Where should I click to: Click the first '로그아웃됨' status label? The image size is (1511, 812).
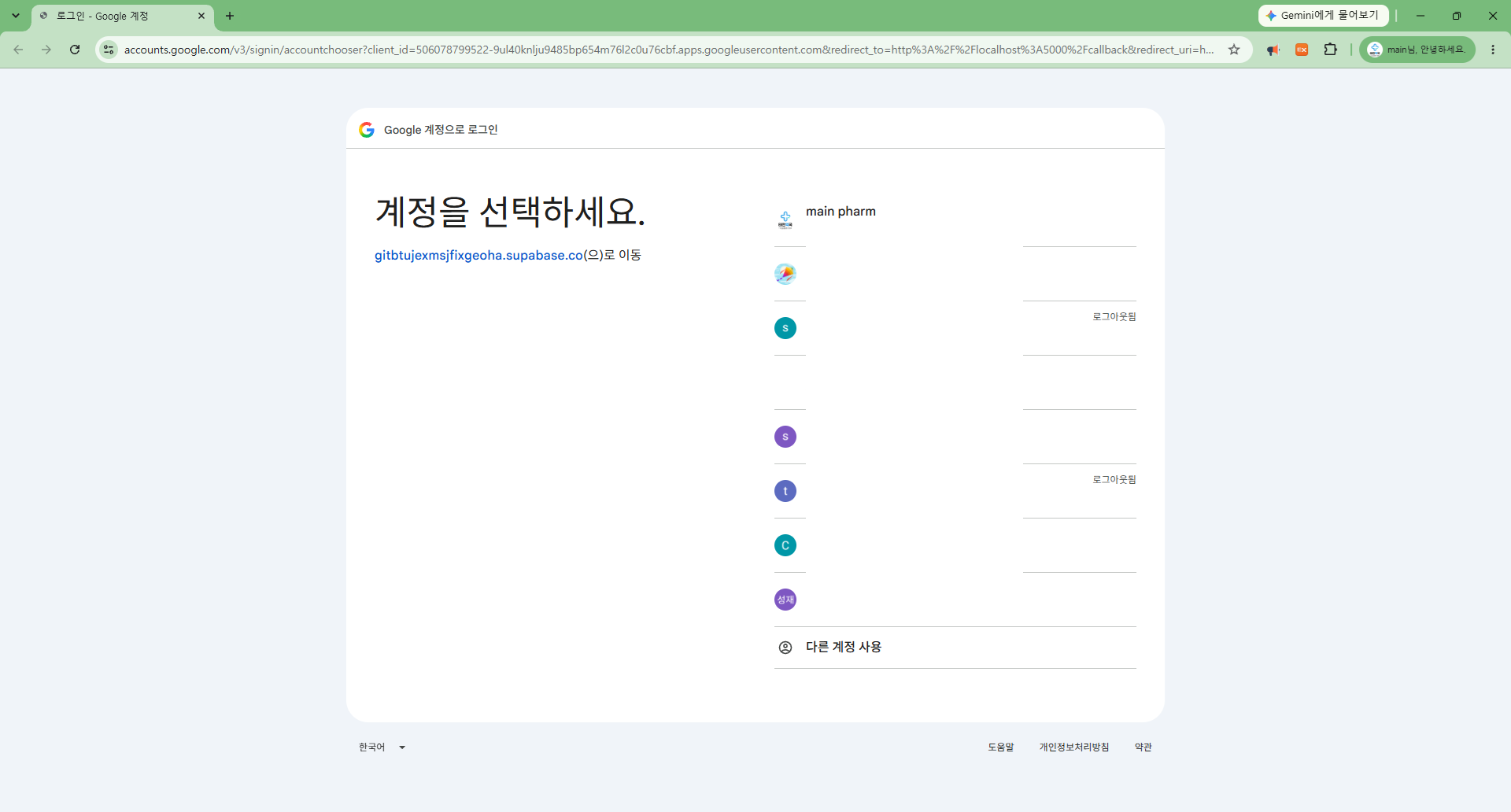[1114, 316]
